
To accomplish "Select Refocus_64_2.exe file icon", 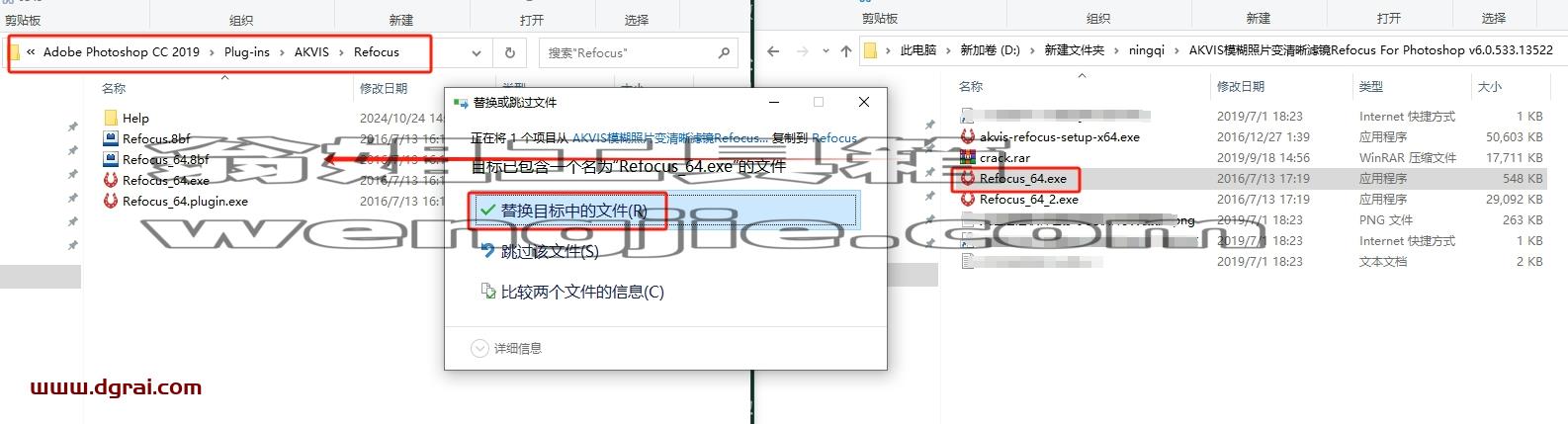I will coord(968,199).
